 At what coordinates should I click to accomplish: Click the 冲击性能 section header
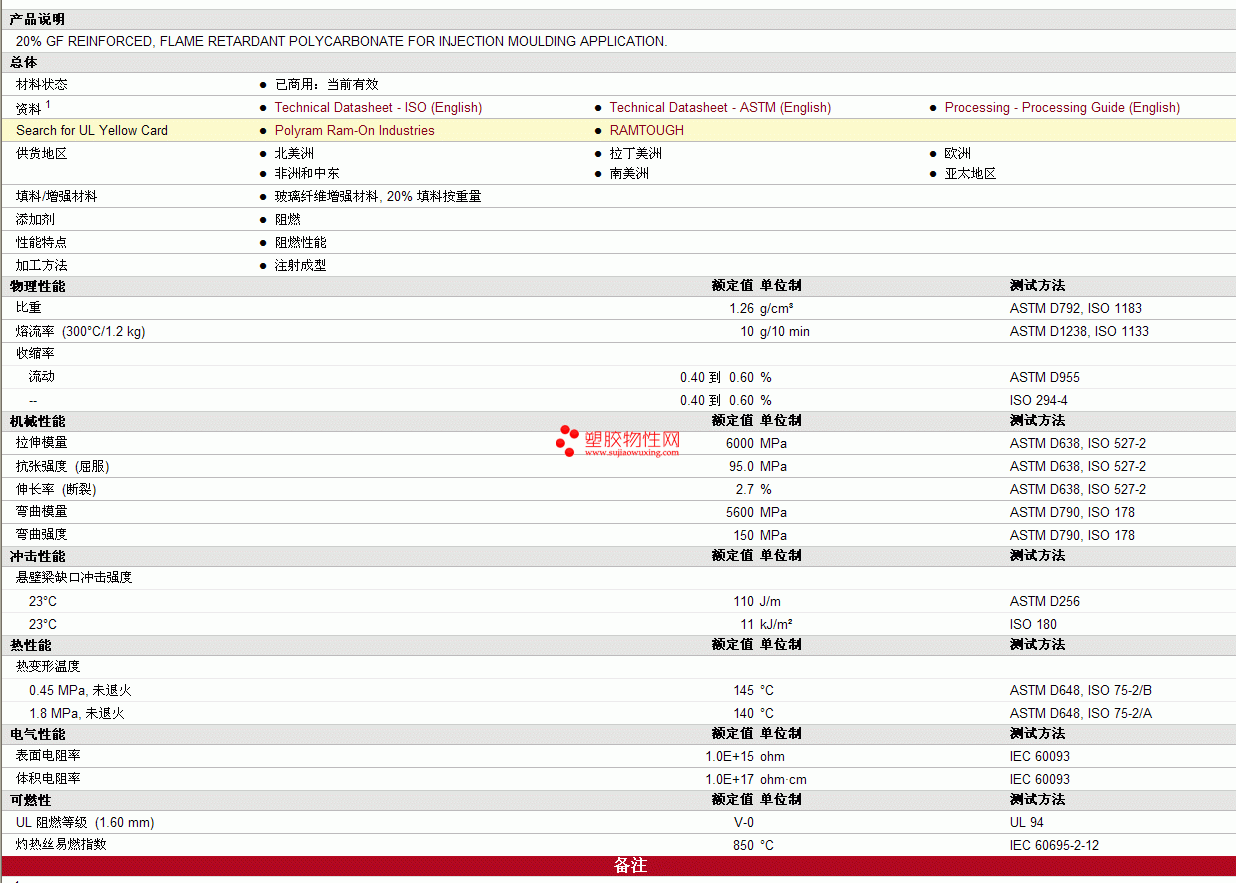[x=37, y=556]
